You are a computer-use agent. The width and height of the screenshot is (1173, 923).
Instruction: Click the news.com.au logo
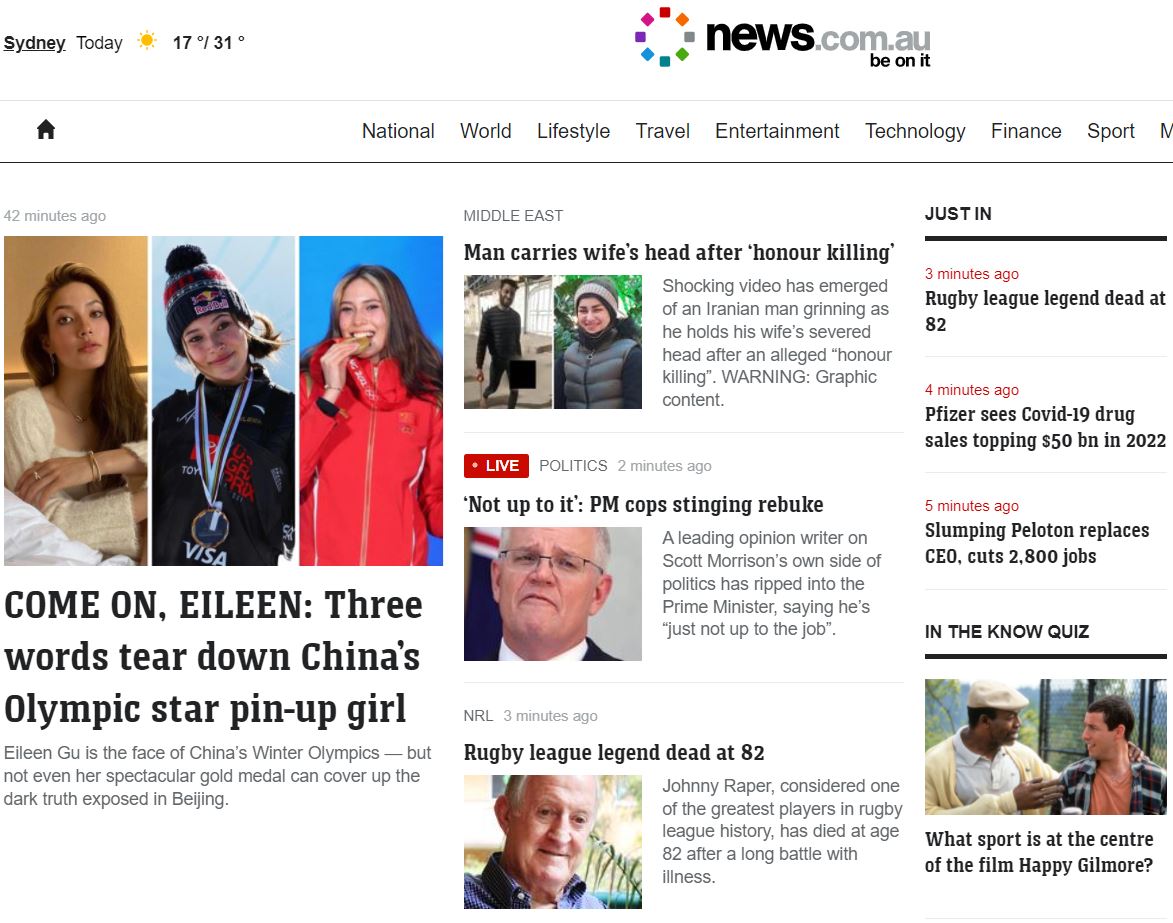click(782, 38)
